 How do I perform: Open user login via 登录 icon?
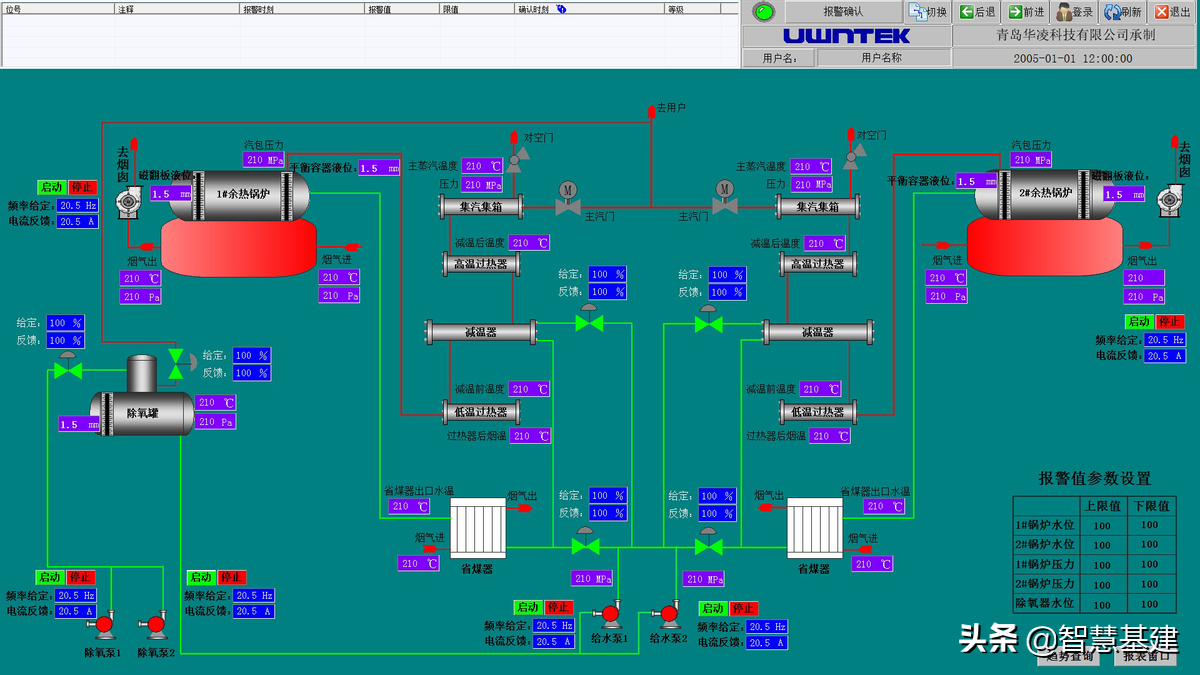(1074, 12)
